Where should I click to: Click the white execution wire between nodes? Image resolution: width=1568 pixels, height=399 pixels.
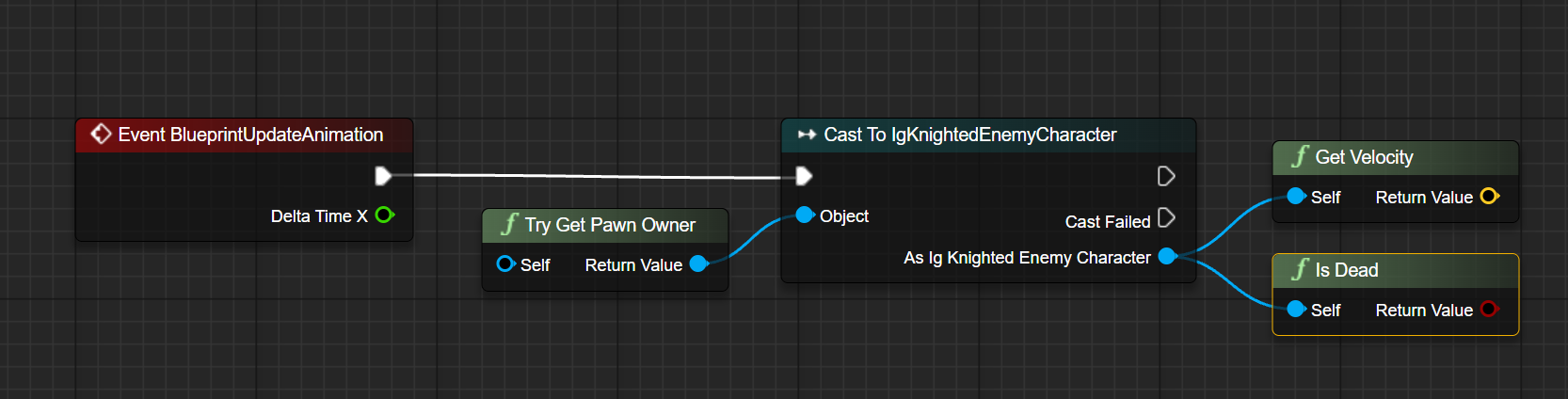click(596, 176)
